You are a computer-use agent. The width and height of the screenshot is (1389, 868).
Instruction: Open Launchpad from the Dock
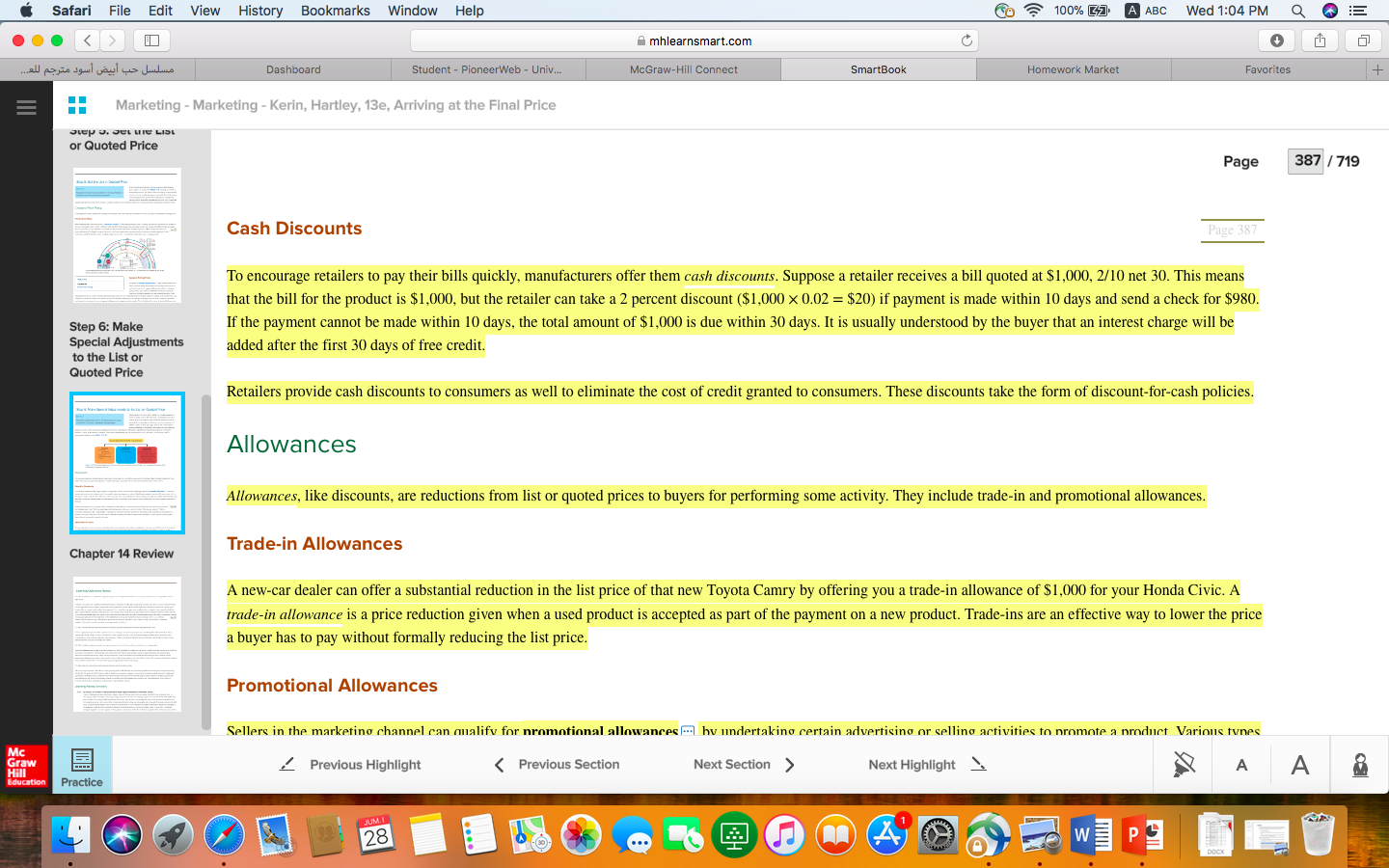pos(174,835)
